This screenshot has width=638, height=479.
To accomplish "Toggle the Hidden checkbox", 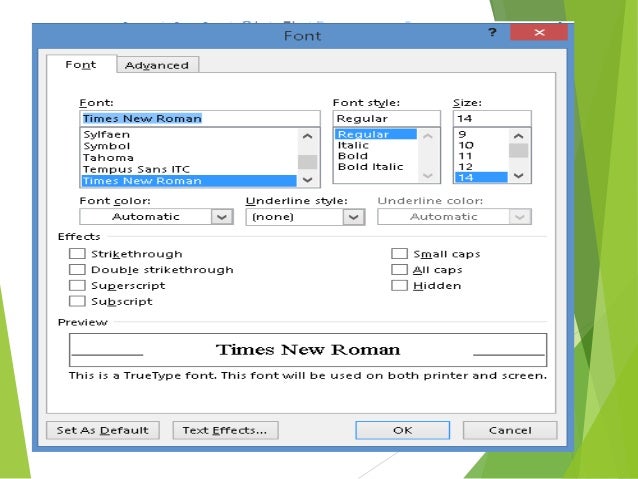I will [399, 285].
